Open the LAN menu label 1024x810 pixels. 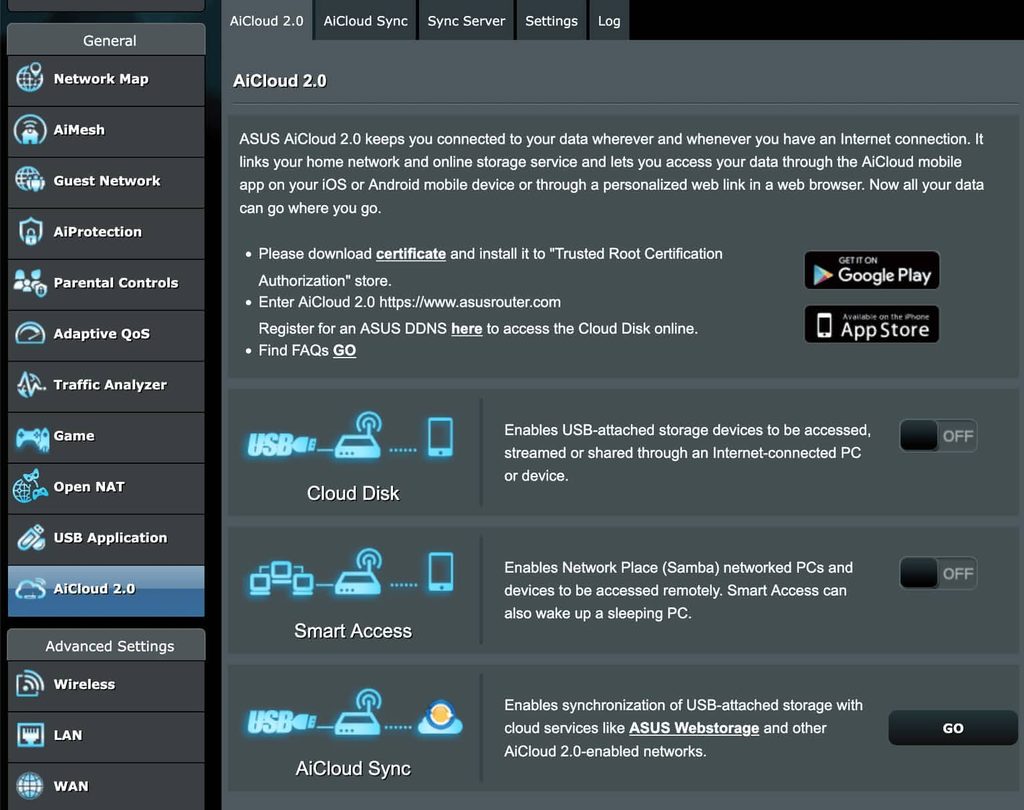(68, 735)
